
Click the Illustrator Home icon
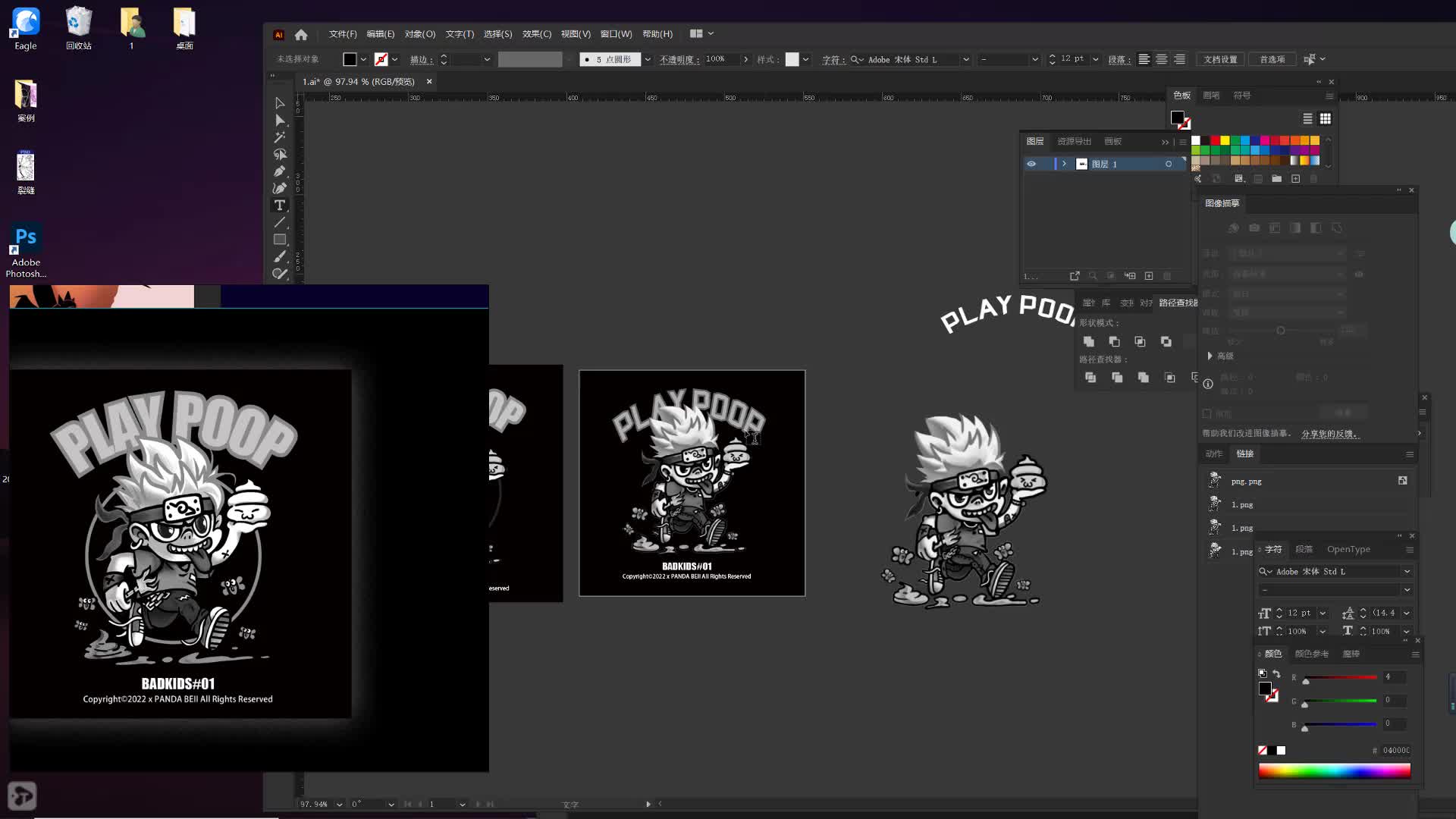click(x=301, y=34)
